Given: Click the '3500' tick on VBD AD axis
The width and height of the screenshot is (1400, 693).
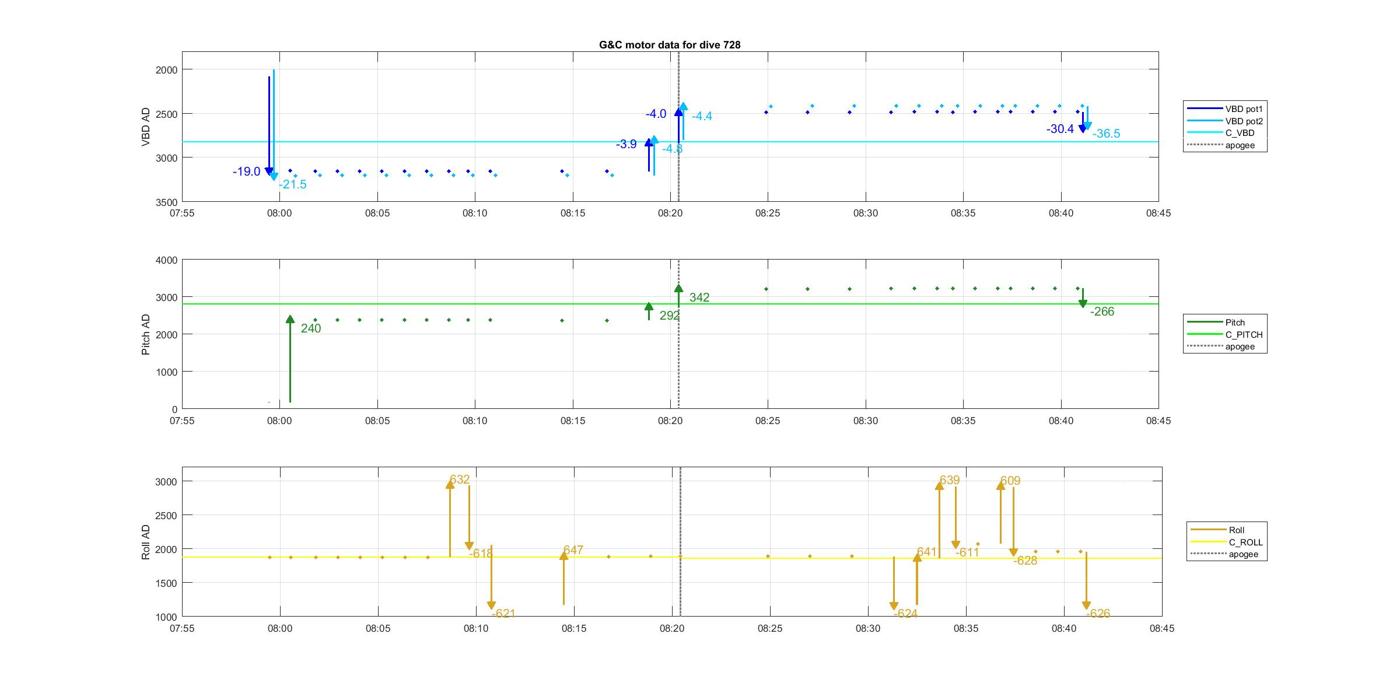Looking at the screenshot, I should pyautogui.click(x=165, y=202).
